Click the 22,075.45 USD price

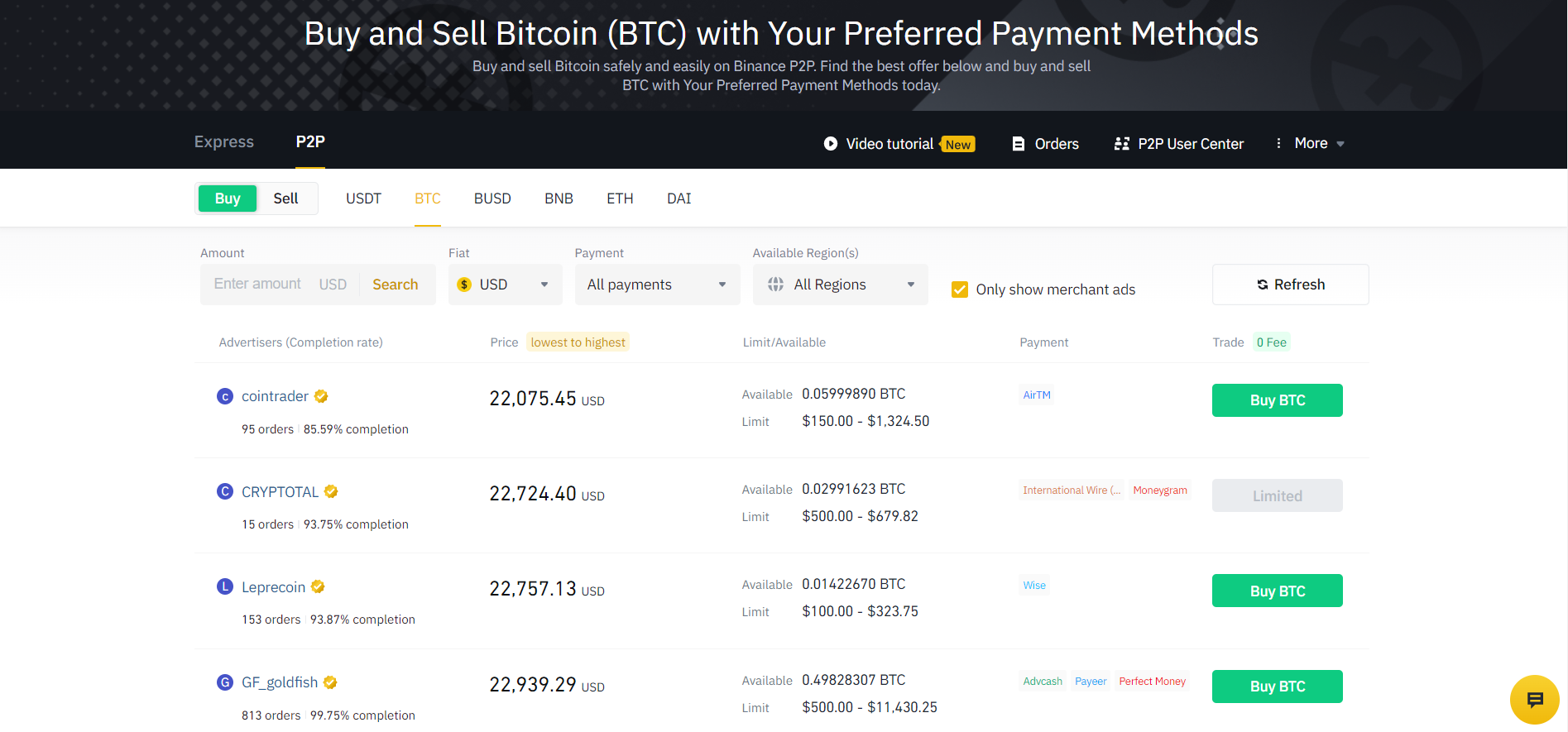click(547, 399)
